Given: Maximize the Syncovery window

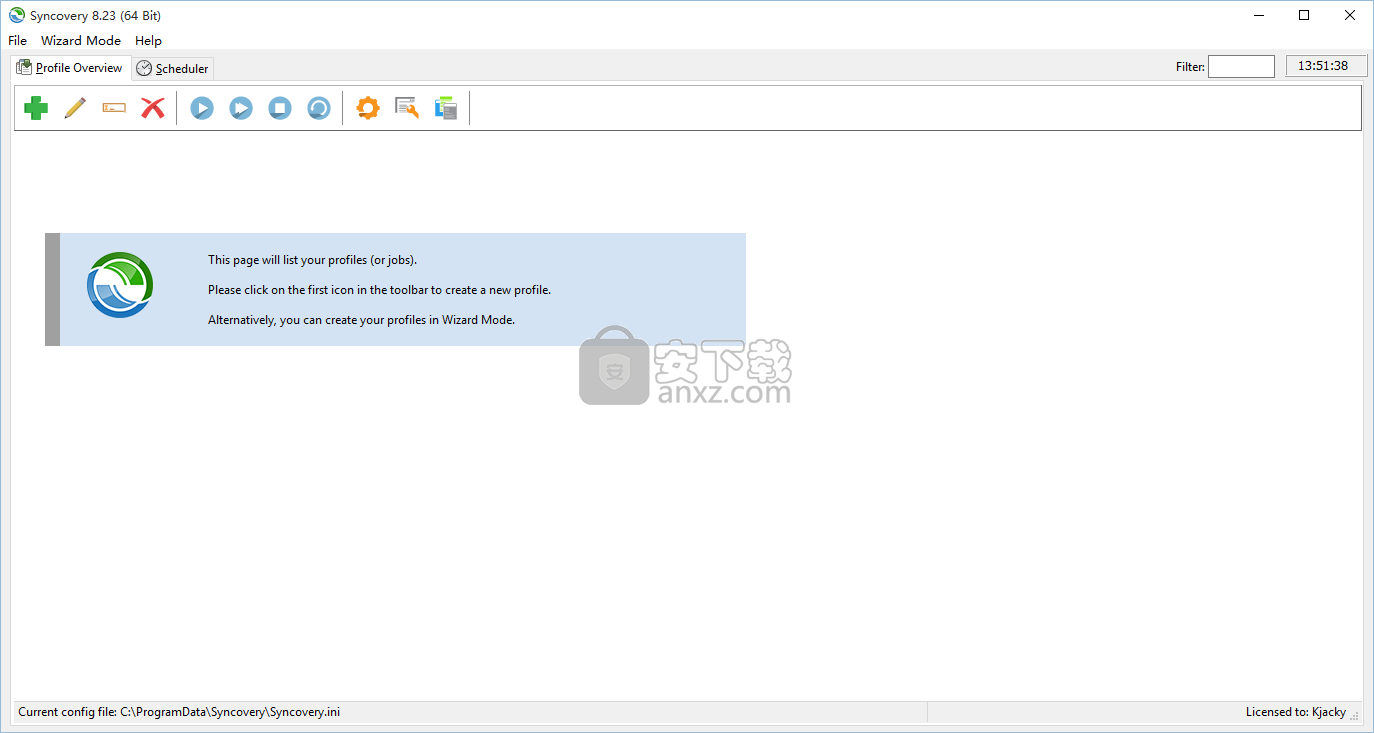Looking at the screenshot, I should (1304, 15).
